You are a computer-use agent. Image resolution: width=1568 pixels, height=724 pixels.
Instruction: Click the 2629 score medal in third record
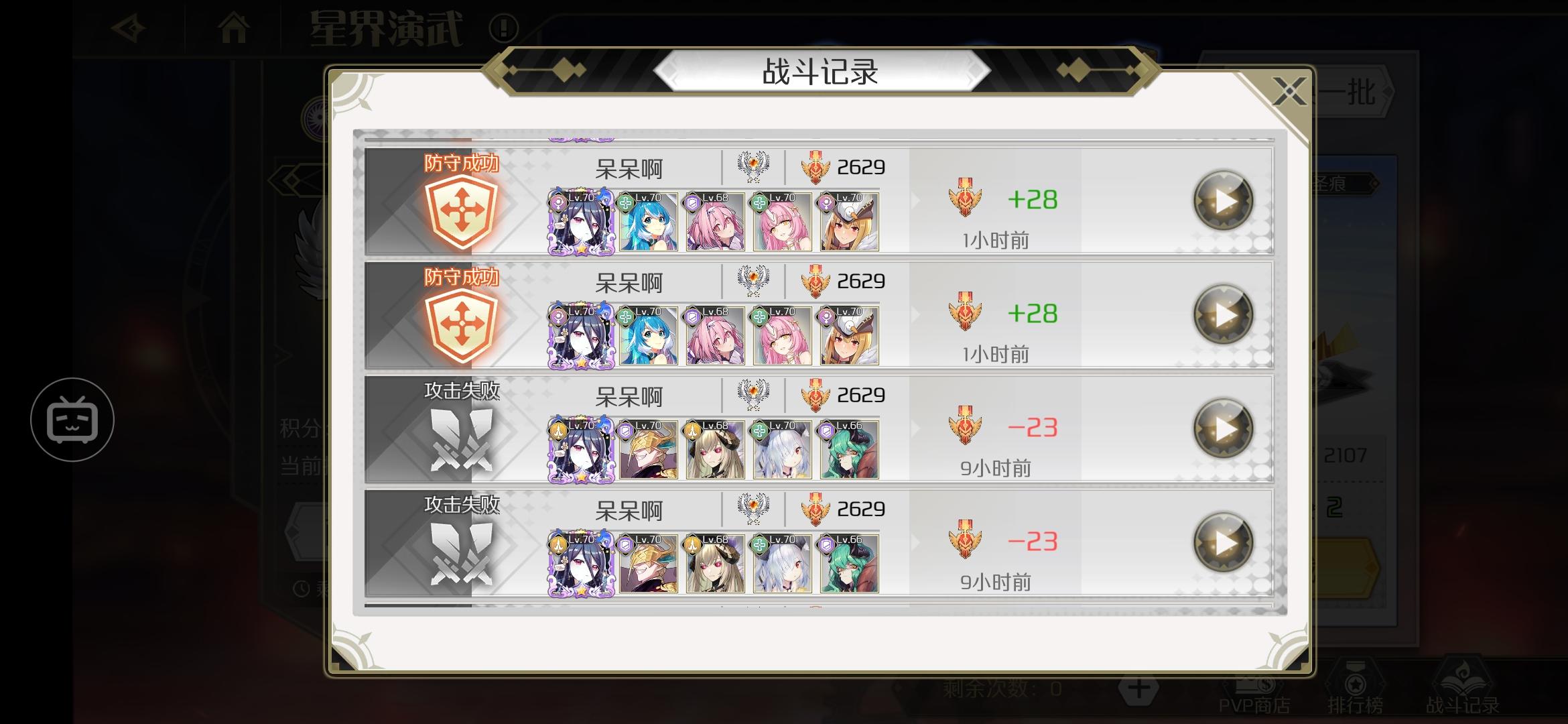tap(815, 395)
